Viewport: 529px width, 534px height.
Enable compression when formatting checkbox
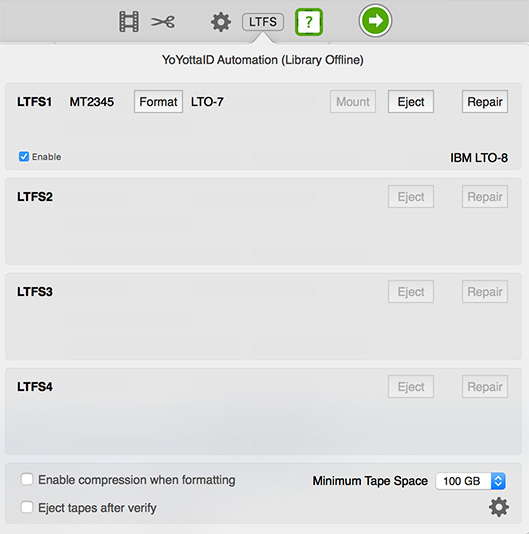coord(27,479)
